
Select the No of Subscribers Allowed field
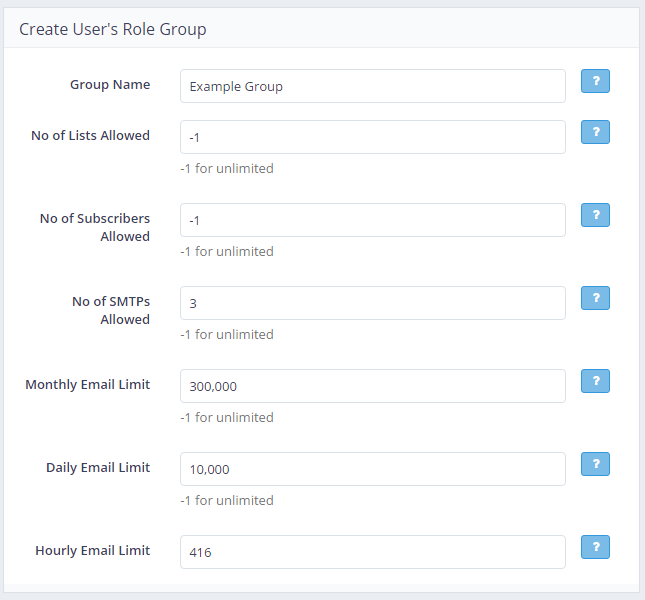pos(372,220)
